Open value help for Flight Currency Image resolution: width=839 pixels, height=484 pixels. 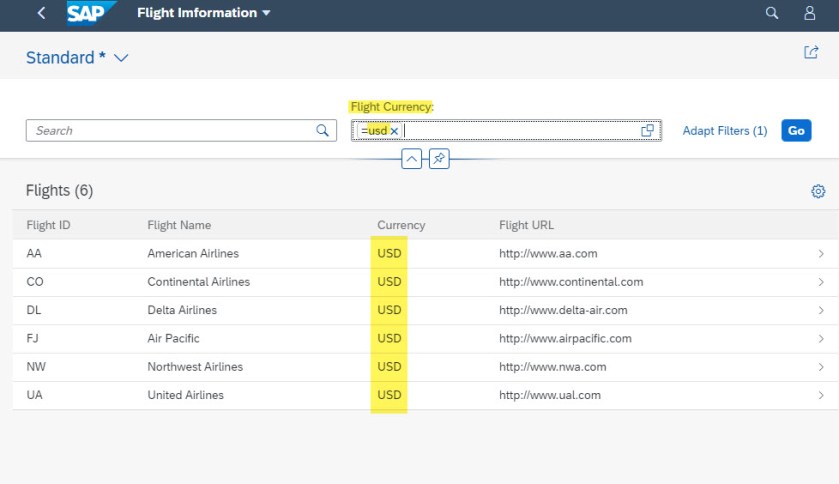point(647,130)
